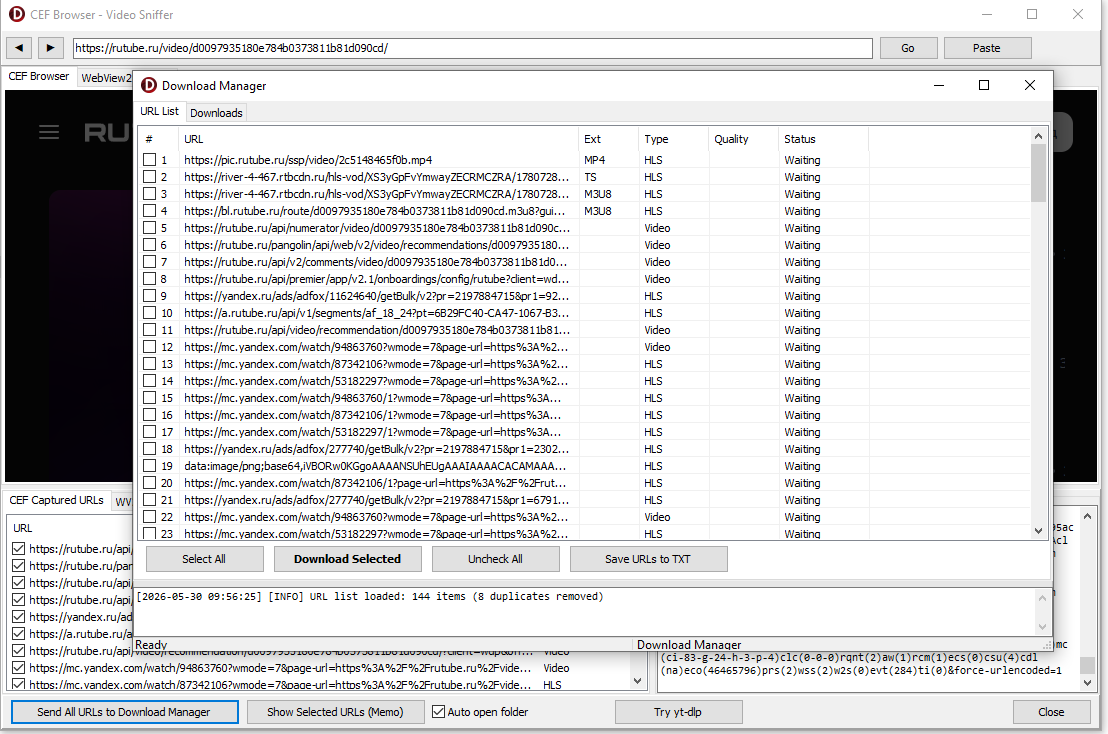Go back with the left arrow navigation button
The height and width of the screenshot is (734, 1108).
pos(19,48)
